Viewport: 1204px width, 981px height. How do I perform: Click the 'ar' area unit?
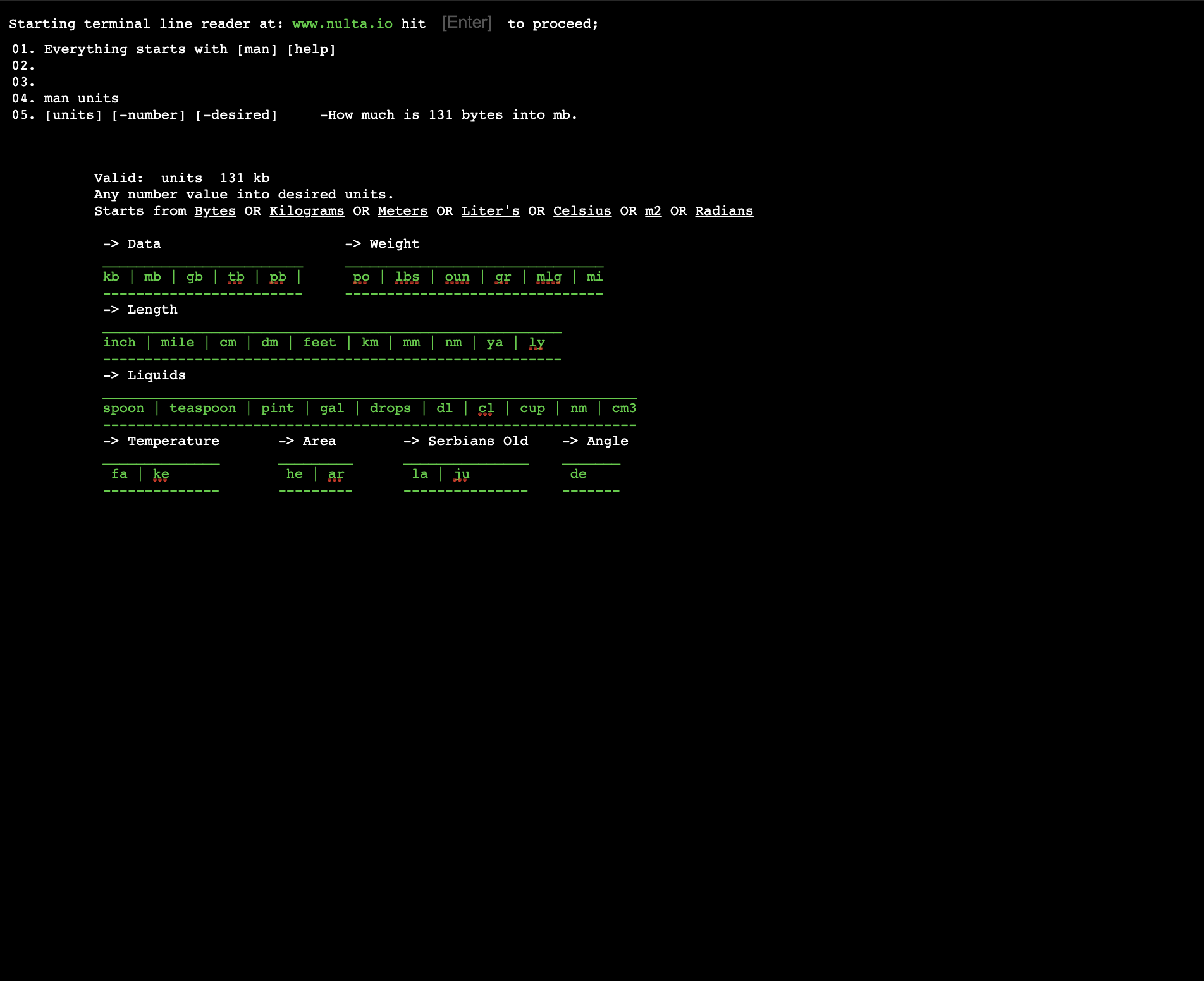pos(336,474)
